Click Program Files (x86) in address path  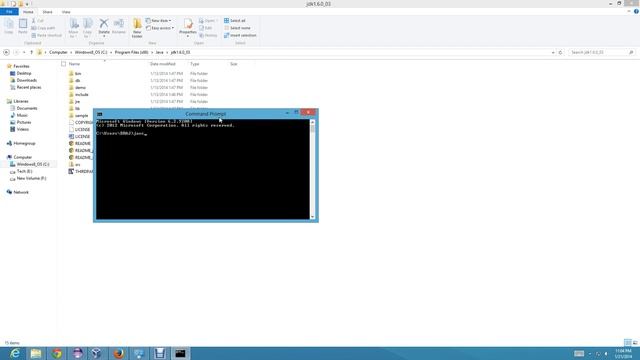click(131, 52)
